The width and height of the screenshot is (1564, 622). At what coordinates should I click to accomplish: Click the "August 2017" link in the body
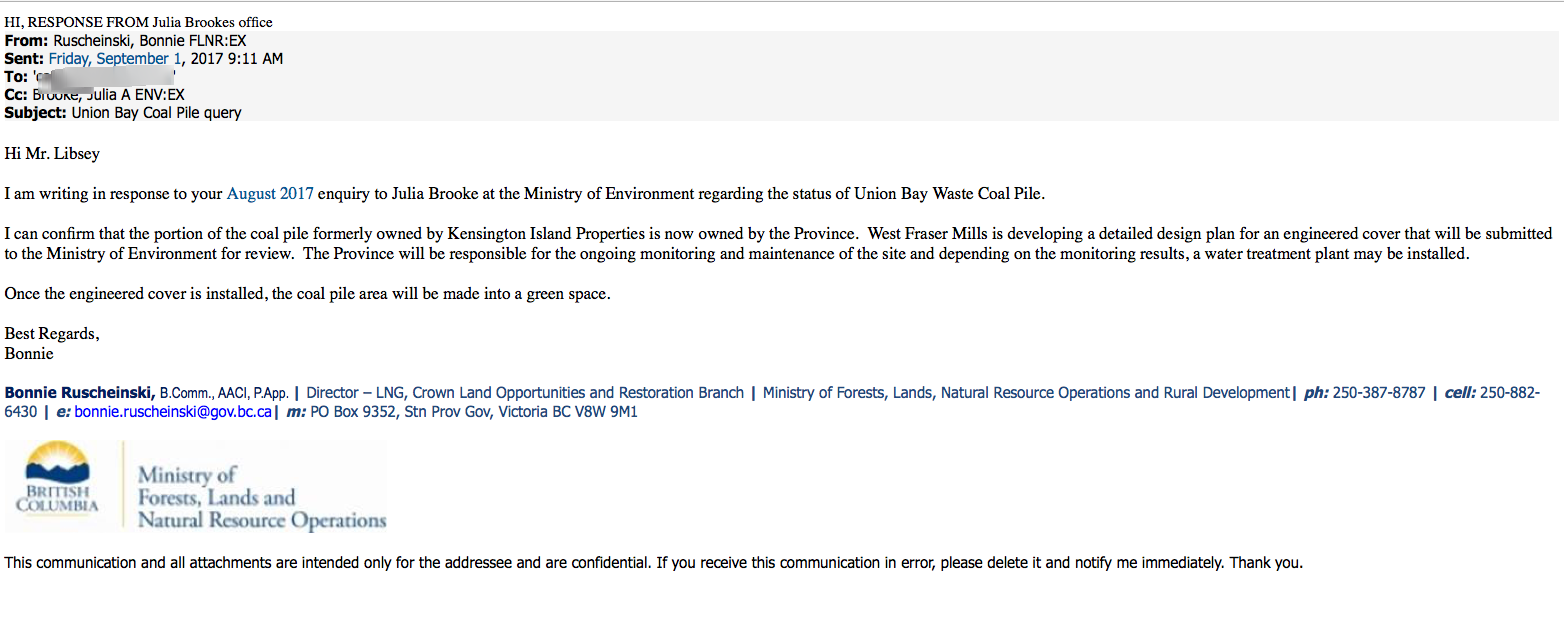270,193
